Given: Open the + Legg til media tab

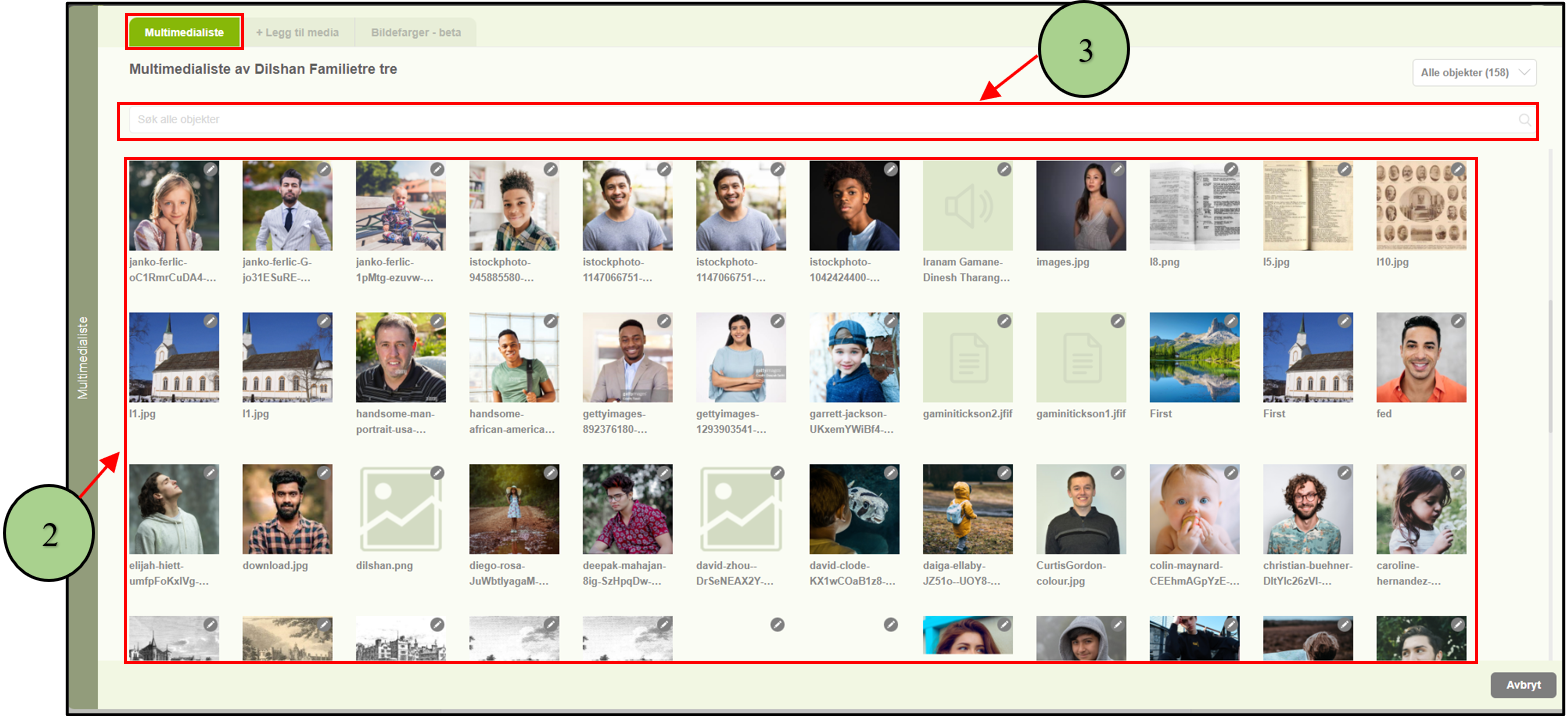Looking at the screenshot, I should point(297,32).
